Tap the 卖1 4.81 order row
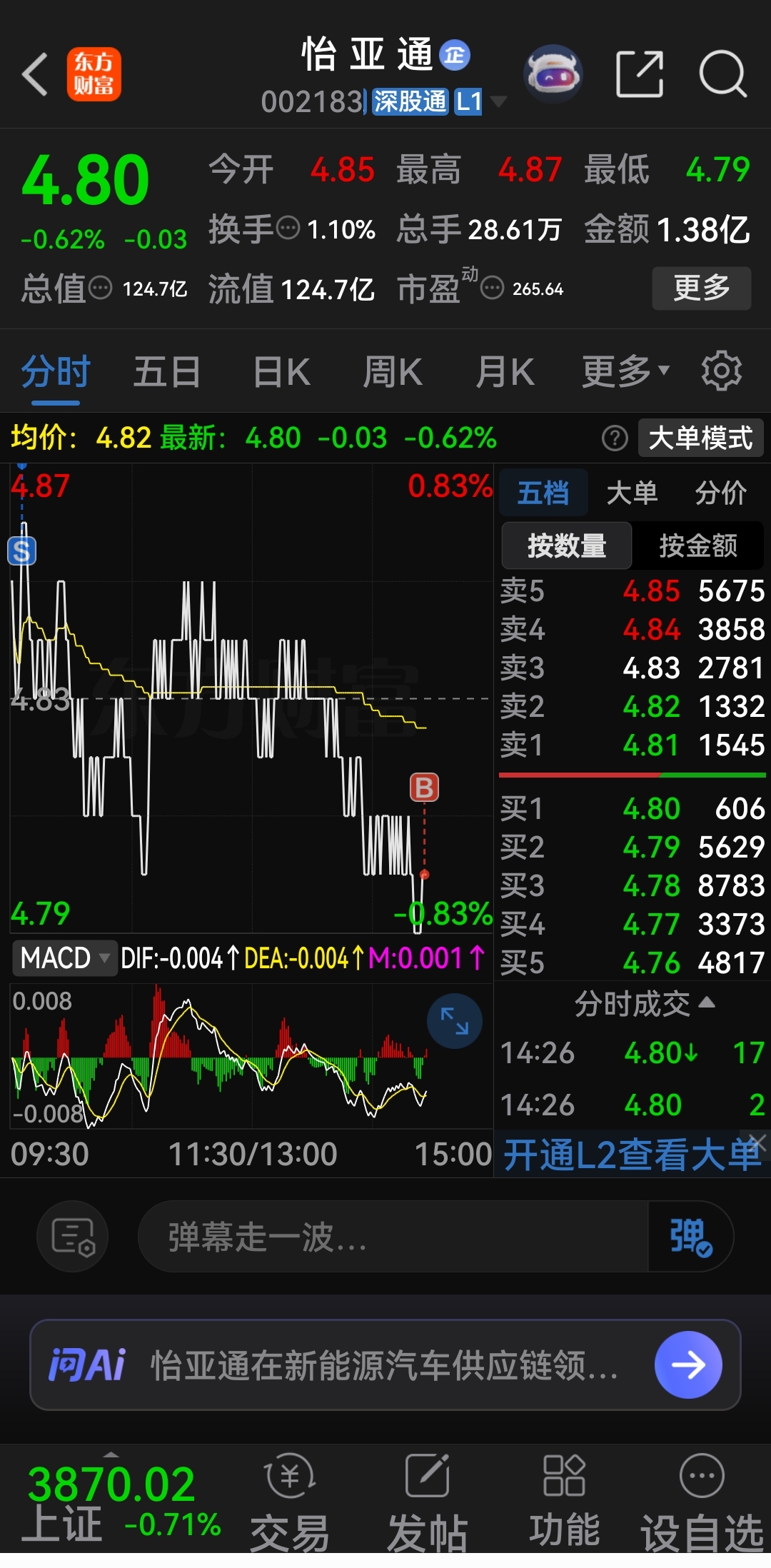This screenshot has width=771, height=1568. click(x=632, y=745)
